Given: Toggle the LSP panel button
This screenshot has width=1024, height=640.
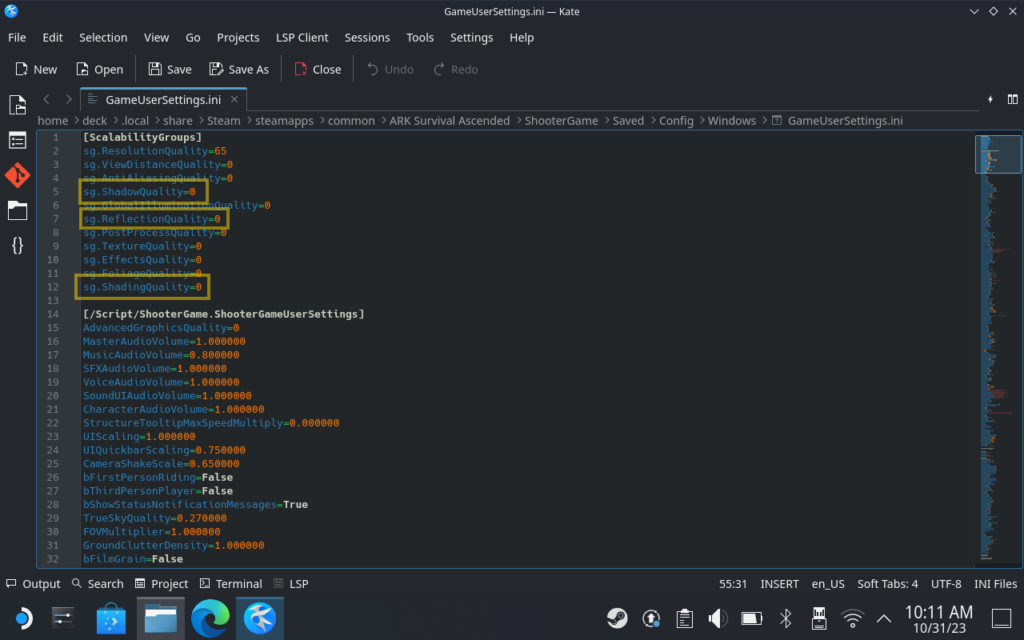Looking at the screenshot, I should click(x=291, y=584).
